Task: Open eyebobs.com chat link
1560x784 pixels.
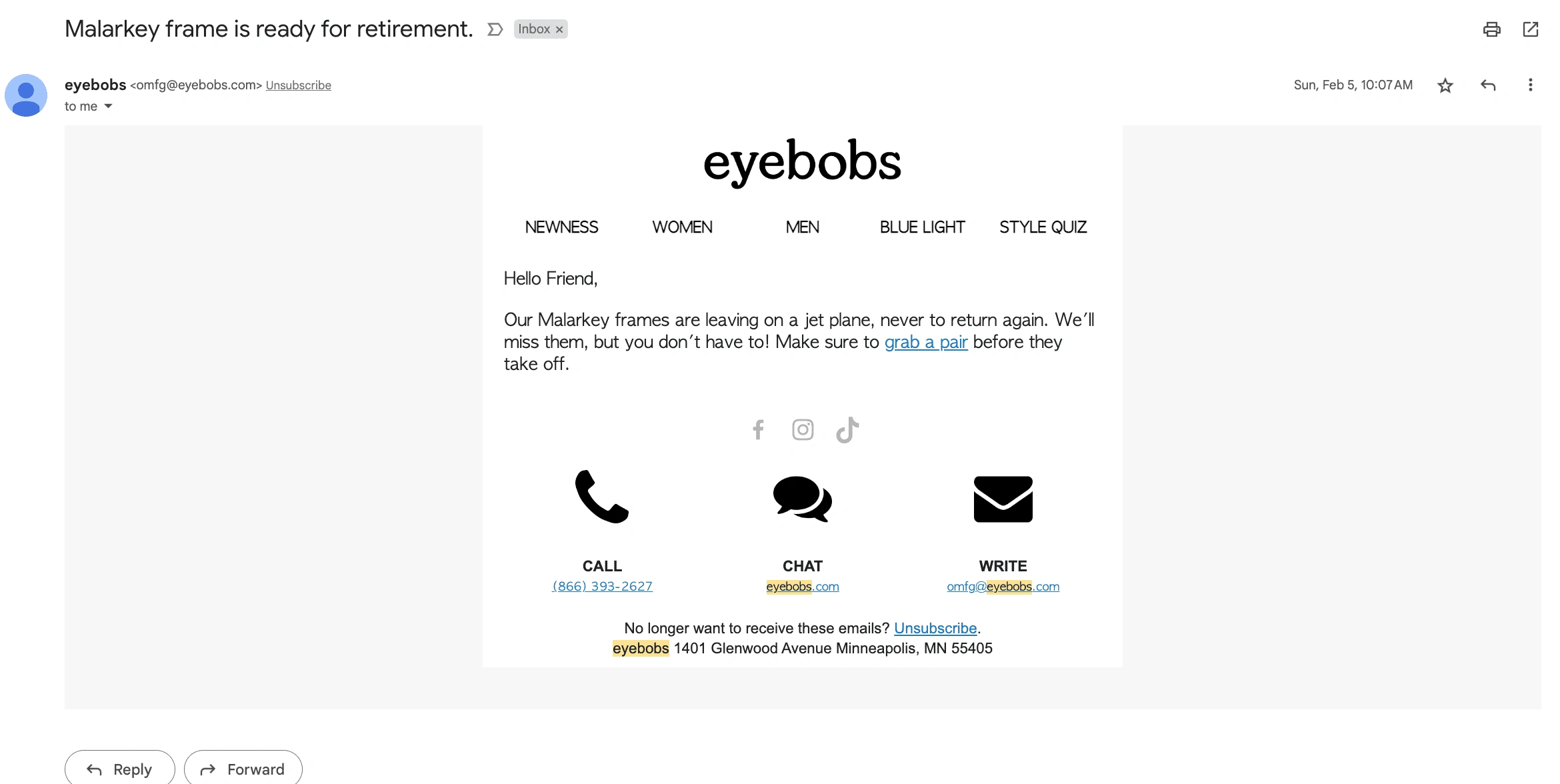Action: point(802,587)
